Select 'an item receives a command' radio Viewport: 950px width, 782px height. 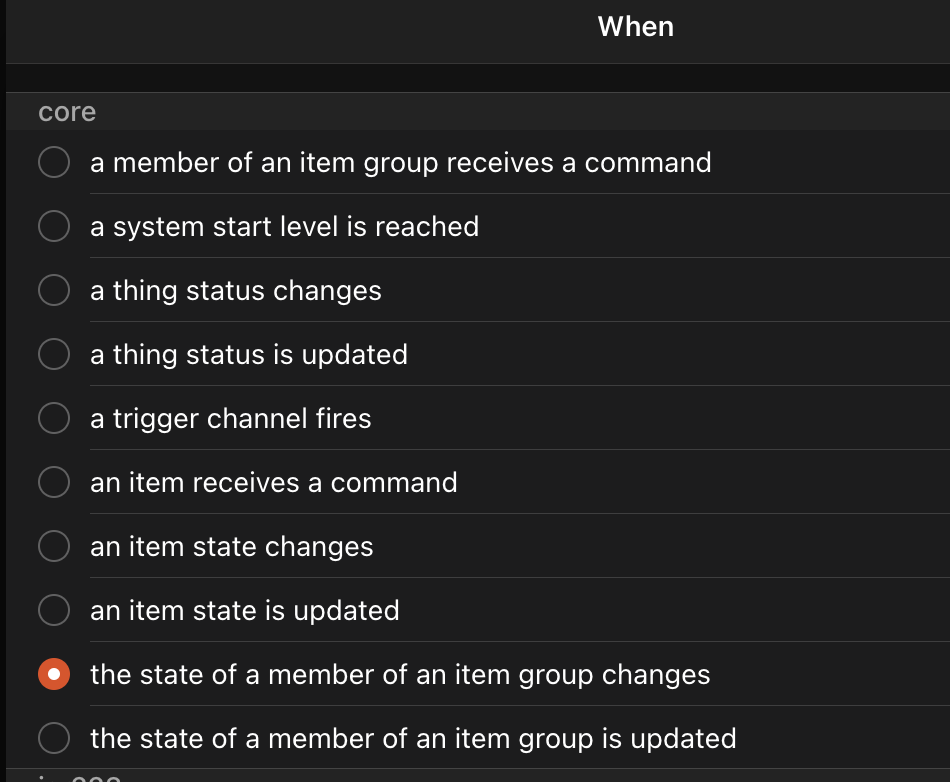coord(54,482)
